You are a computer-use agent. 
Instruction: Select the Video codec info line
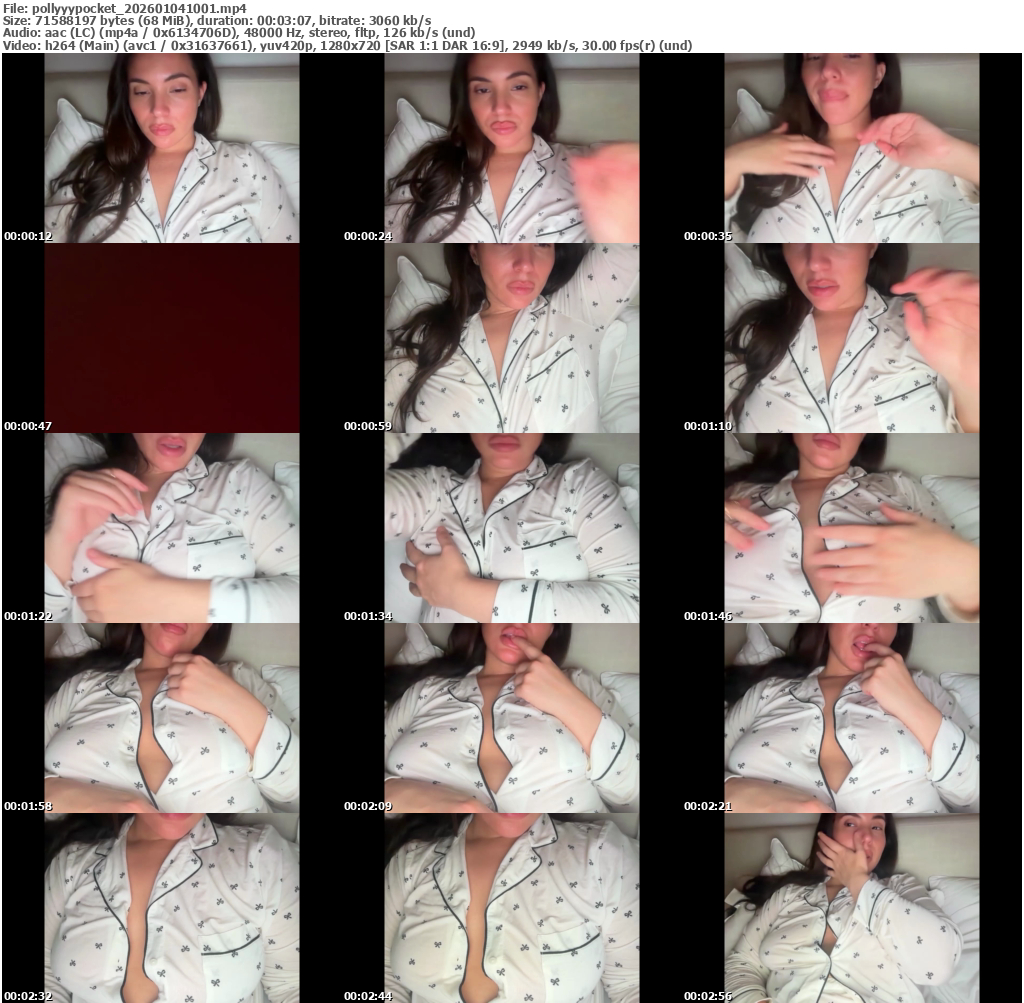[x=347, y=45]
